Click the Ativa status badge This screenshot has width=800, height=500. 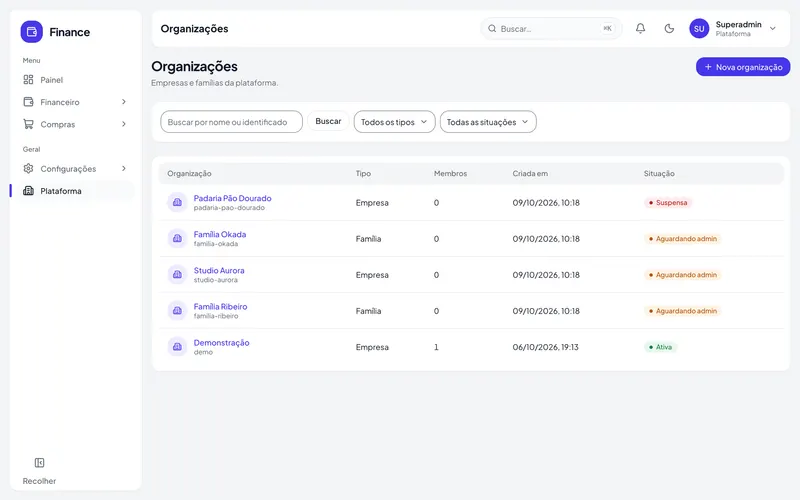coord(660,347)
